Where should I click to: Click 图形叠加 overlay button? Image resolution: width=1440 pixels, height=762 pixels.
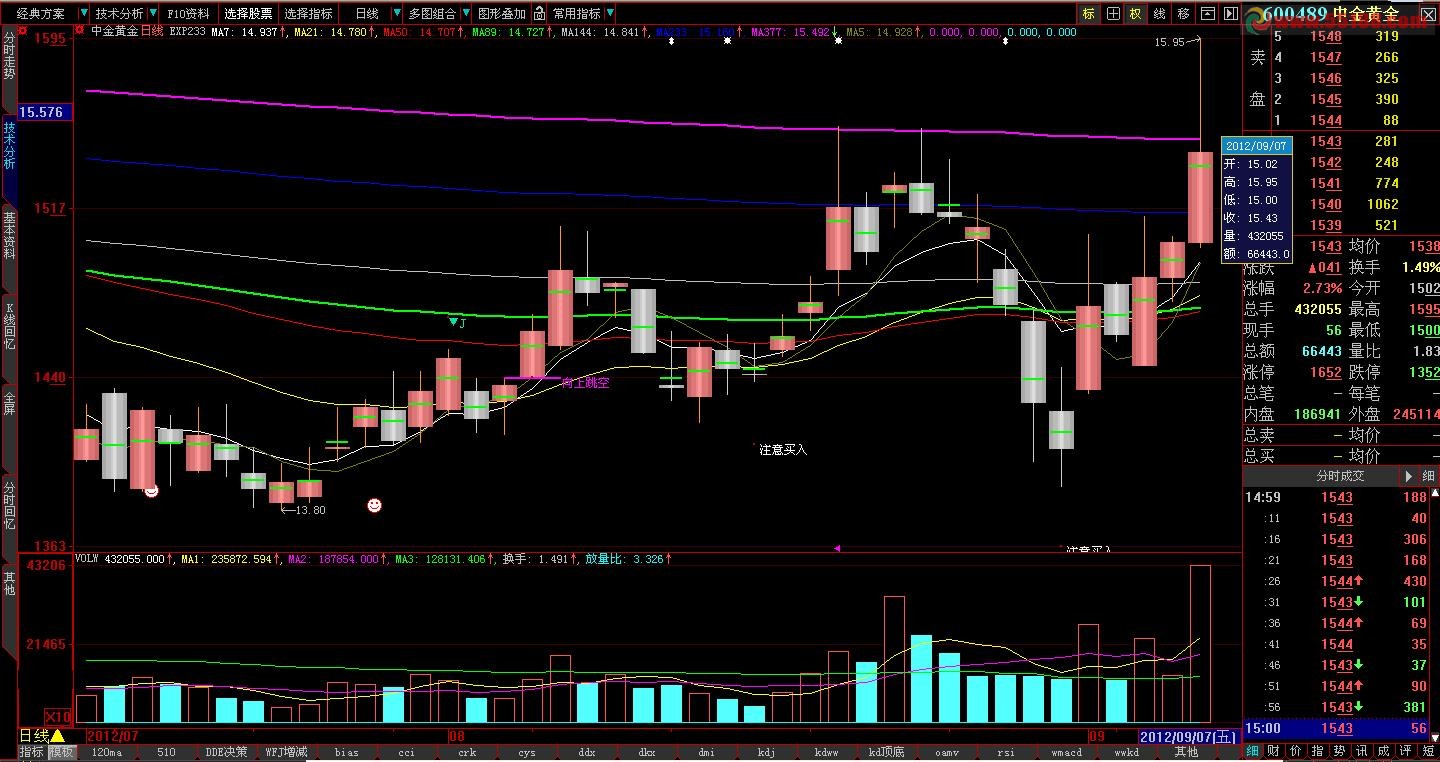(501, 14)
